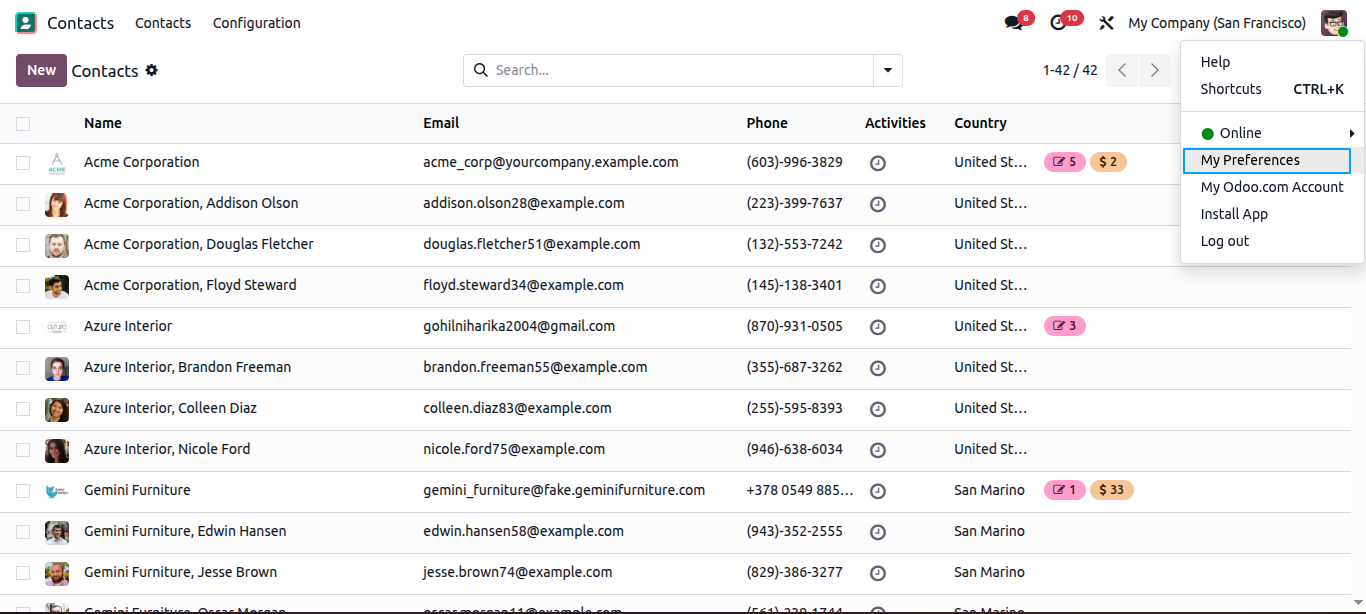Open activity clock for Floyd Steward
The image size is (1366, 614).
pyautogui.click(x=878, y=286)
